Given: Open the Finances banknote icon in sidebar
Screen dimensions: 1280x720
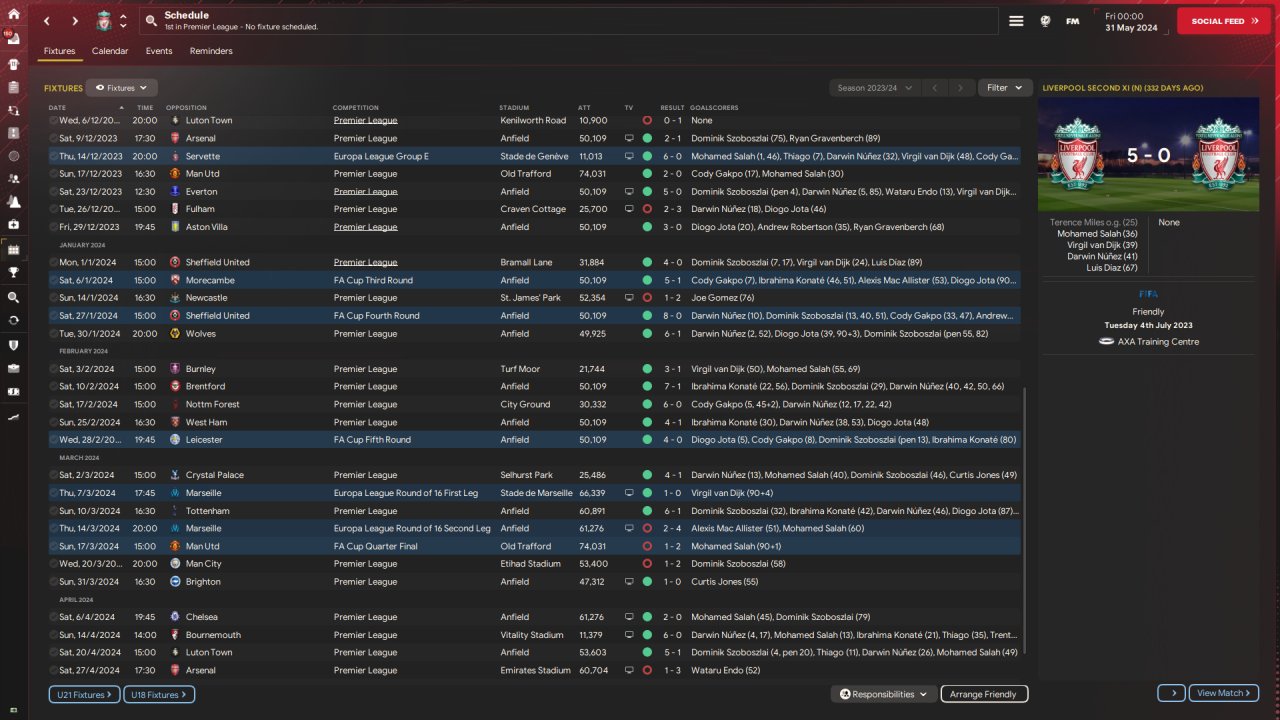Looking at the screenshot, I should (14, 391).
